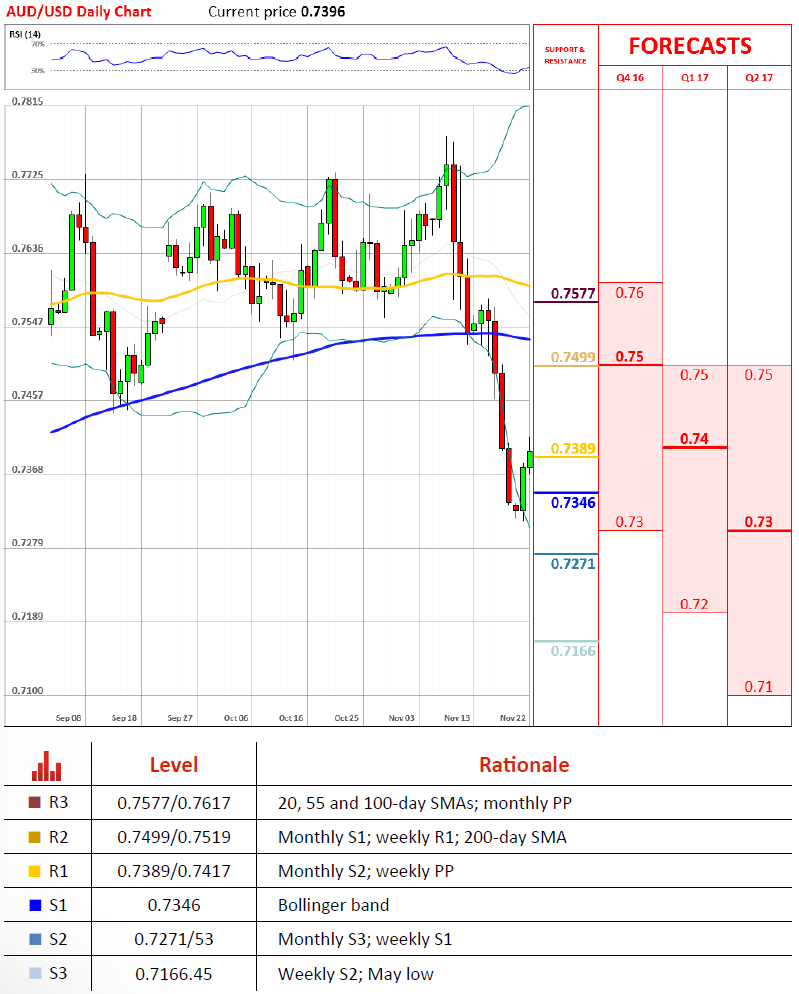Click the 'Weekly S2; May low' rationale

pyautogui.click(x=356, y=974)
